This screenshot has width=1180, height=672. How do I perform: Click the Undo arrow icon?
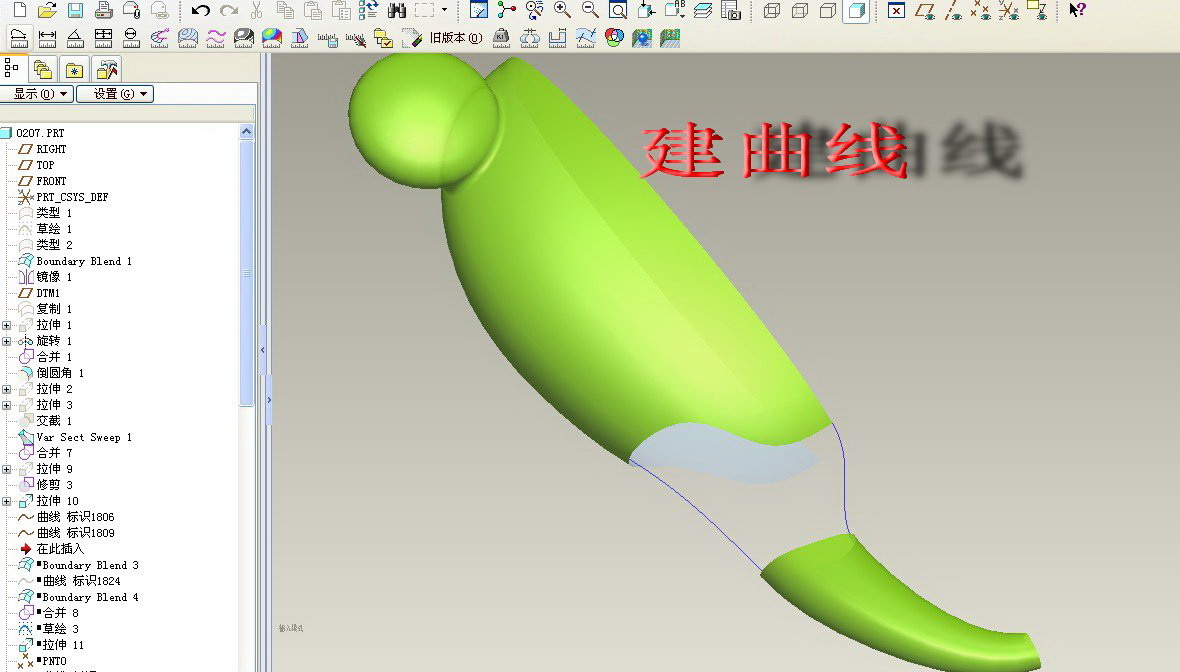(201, 11)
